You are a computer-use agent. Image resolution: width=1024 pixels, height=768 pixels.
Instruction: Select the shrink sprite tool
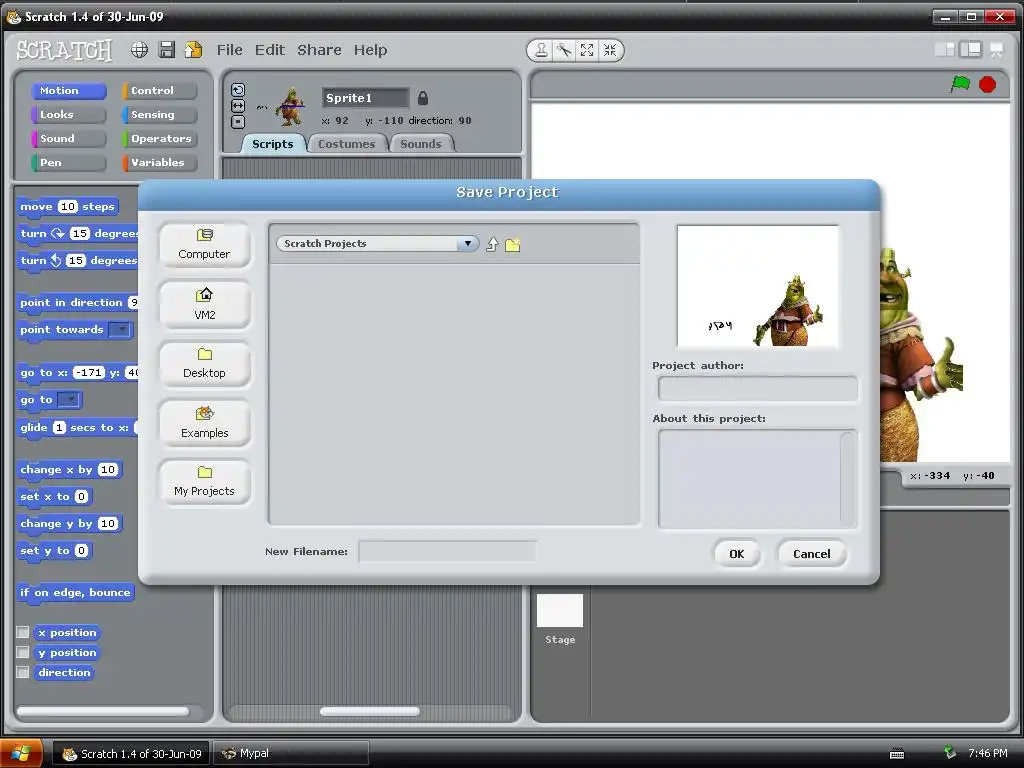pos(610,50)
